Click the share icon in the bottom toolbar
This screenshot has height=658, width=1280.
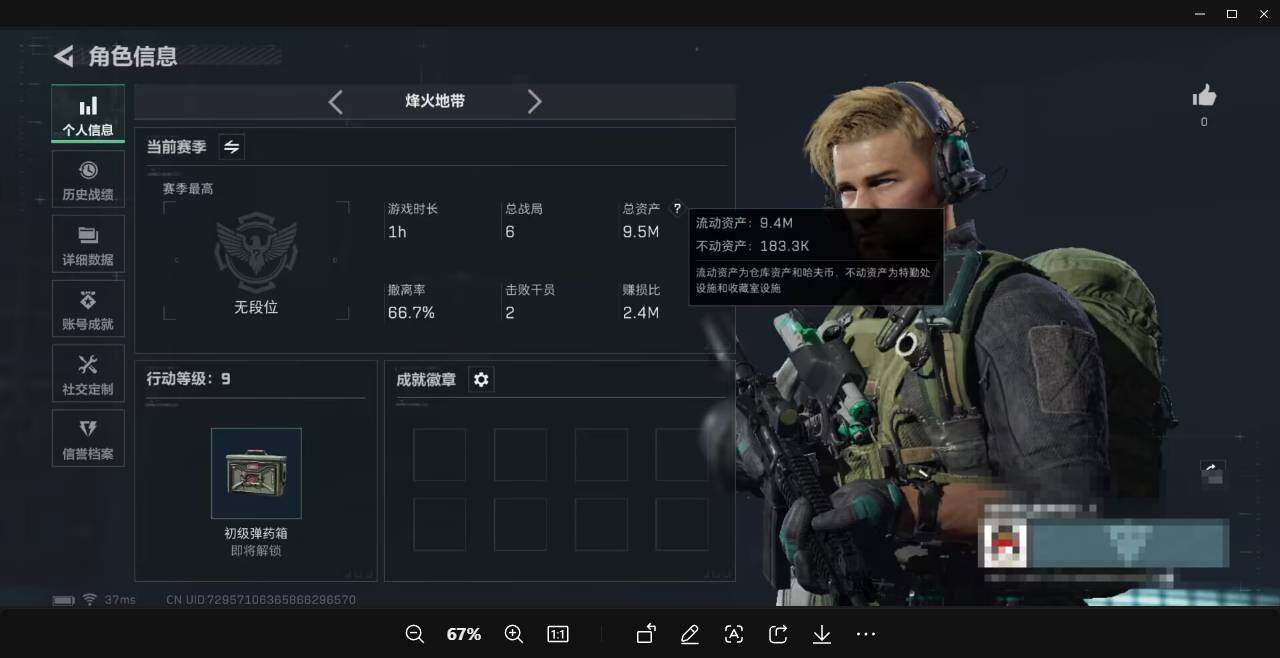[x=777, y=634]
